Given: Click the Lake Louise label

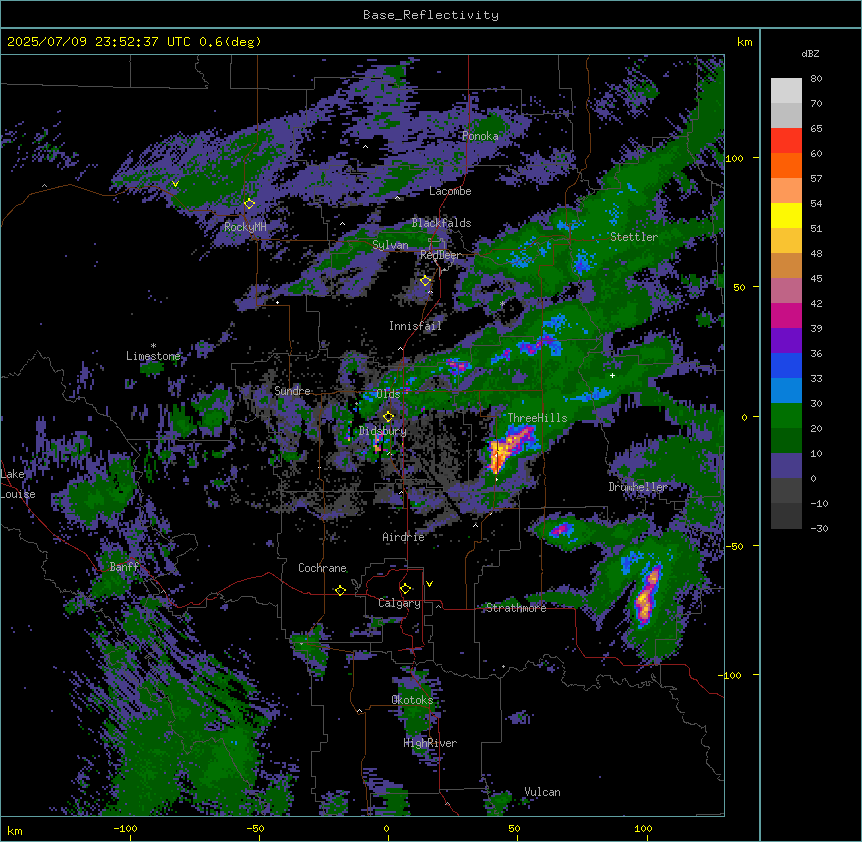Looking at the screenshot, I should coord(18,484).
